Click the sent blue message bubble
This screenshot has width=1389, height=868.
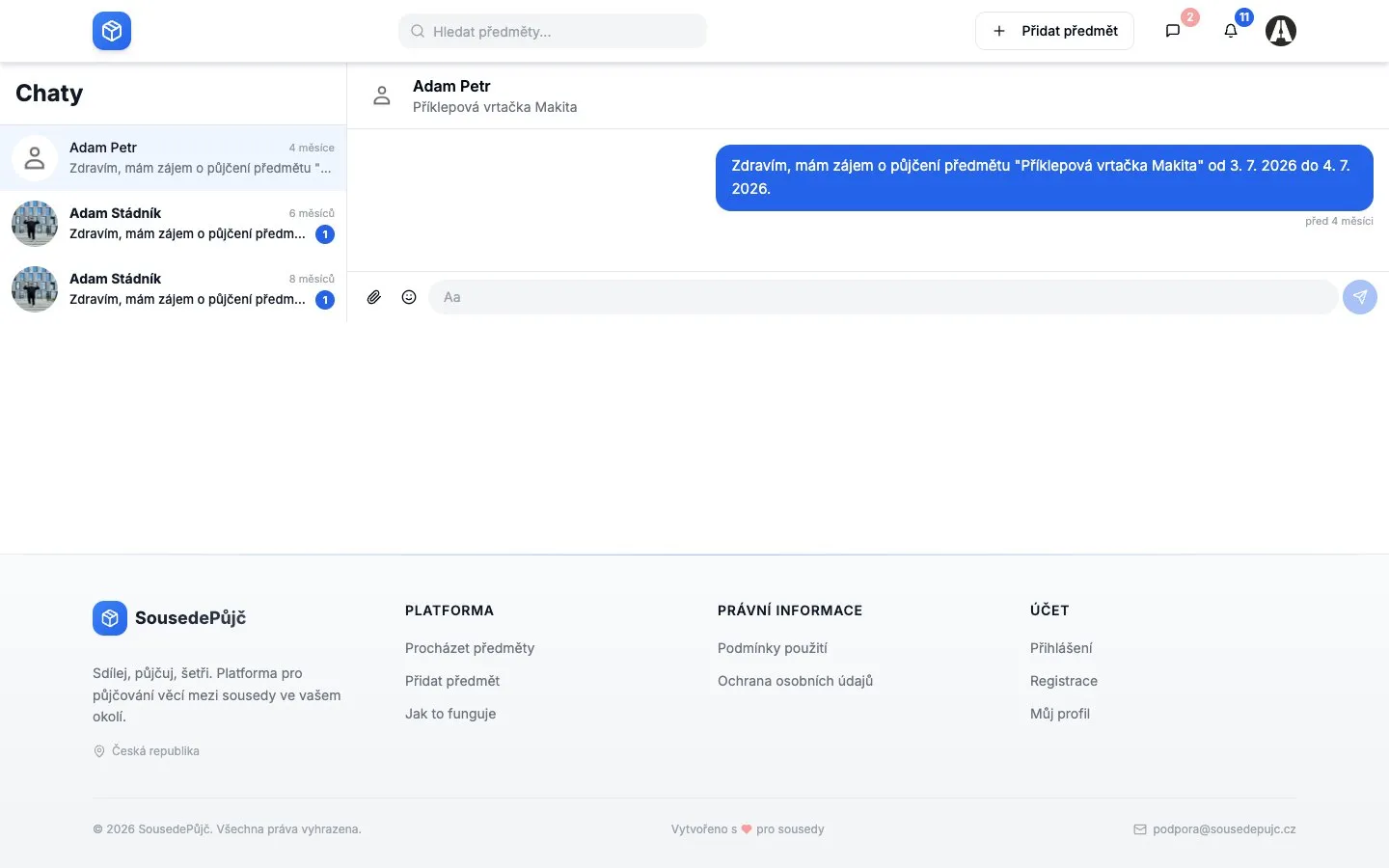coord(1045,177)
